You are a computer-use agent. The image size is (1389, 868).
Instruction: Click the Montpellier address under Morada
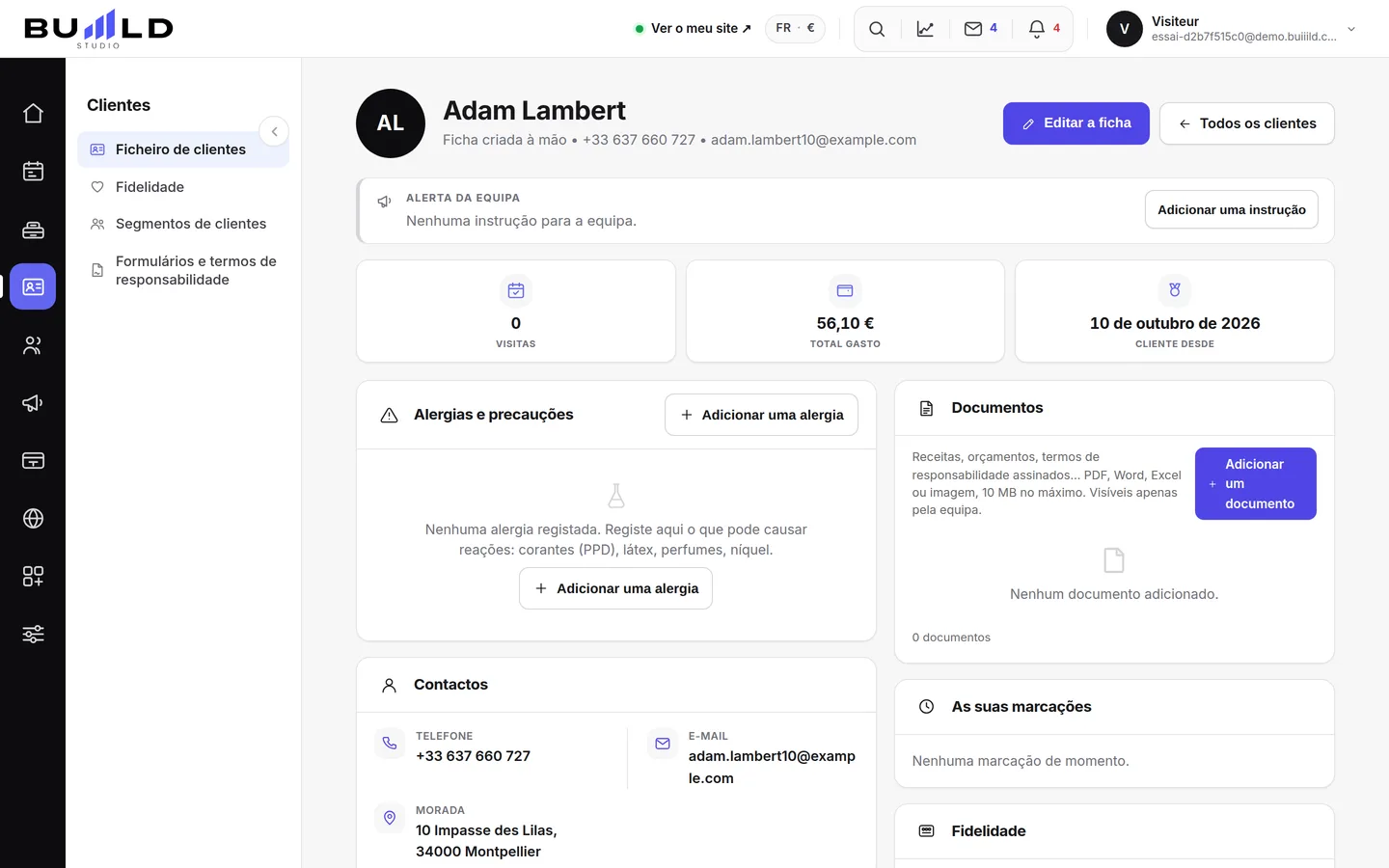486,841
